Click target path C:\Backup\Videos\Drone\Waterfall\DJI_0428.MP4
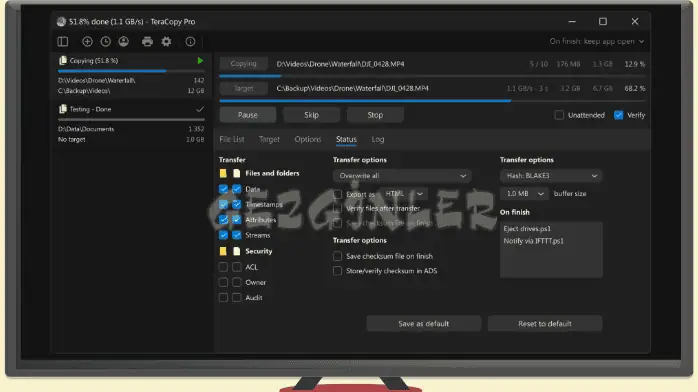This screenshot has height=392, width=698. 353,88
